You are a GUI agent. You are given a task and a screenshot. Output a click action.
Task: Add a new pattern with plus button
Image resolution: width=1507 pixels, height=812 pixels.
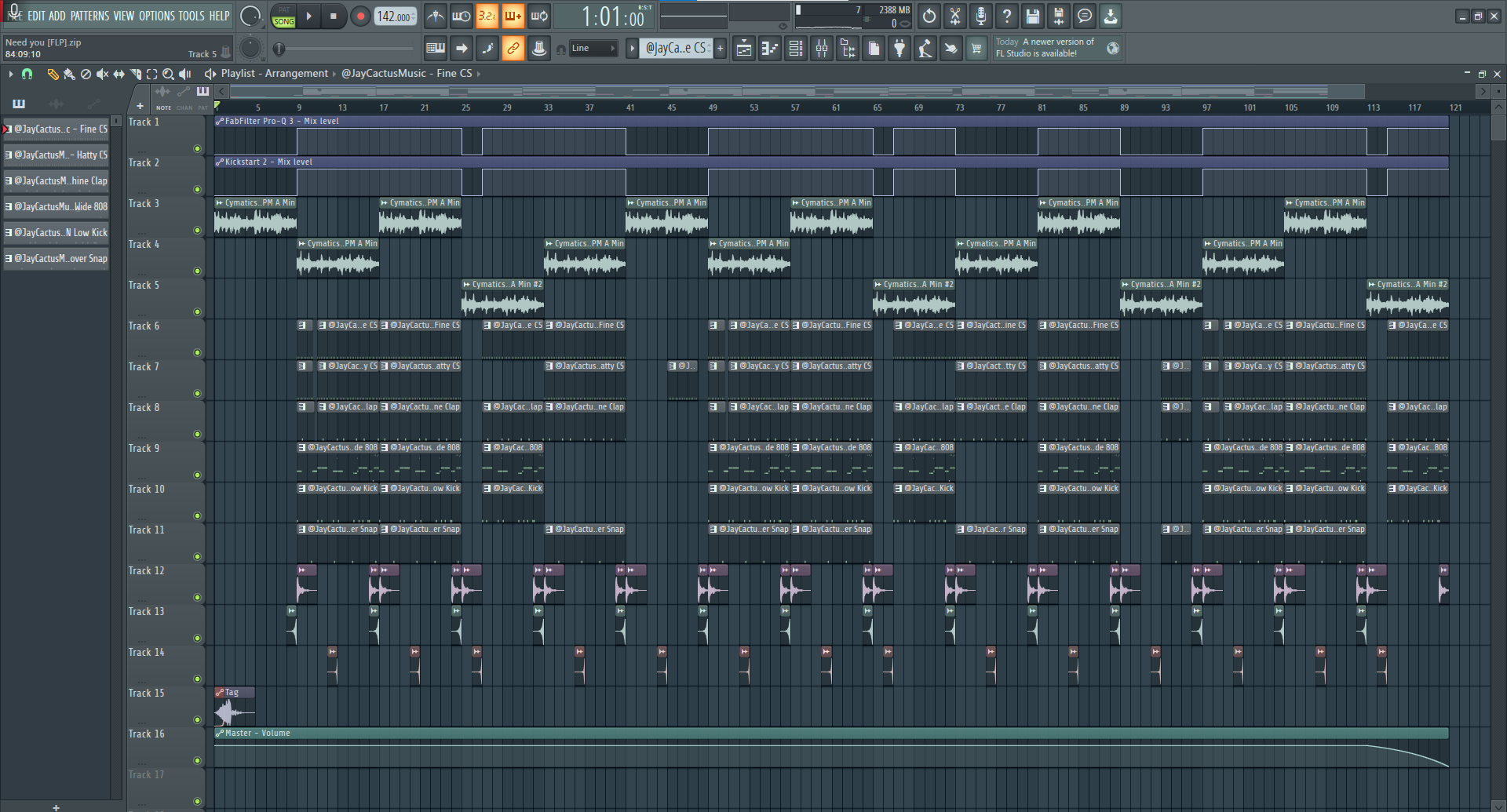tap(720, 49)
